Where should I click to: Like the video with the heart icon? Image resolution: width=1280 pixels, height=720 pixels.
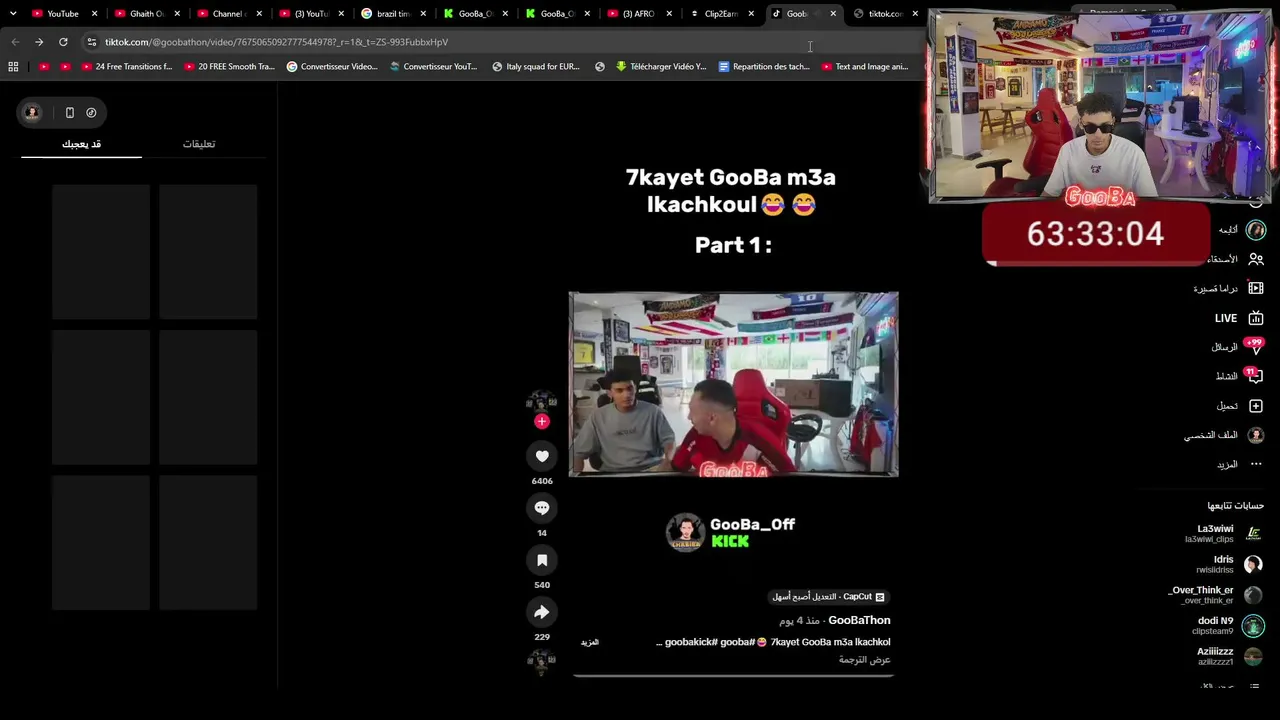542,456
